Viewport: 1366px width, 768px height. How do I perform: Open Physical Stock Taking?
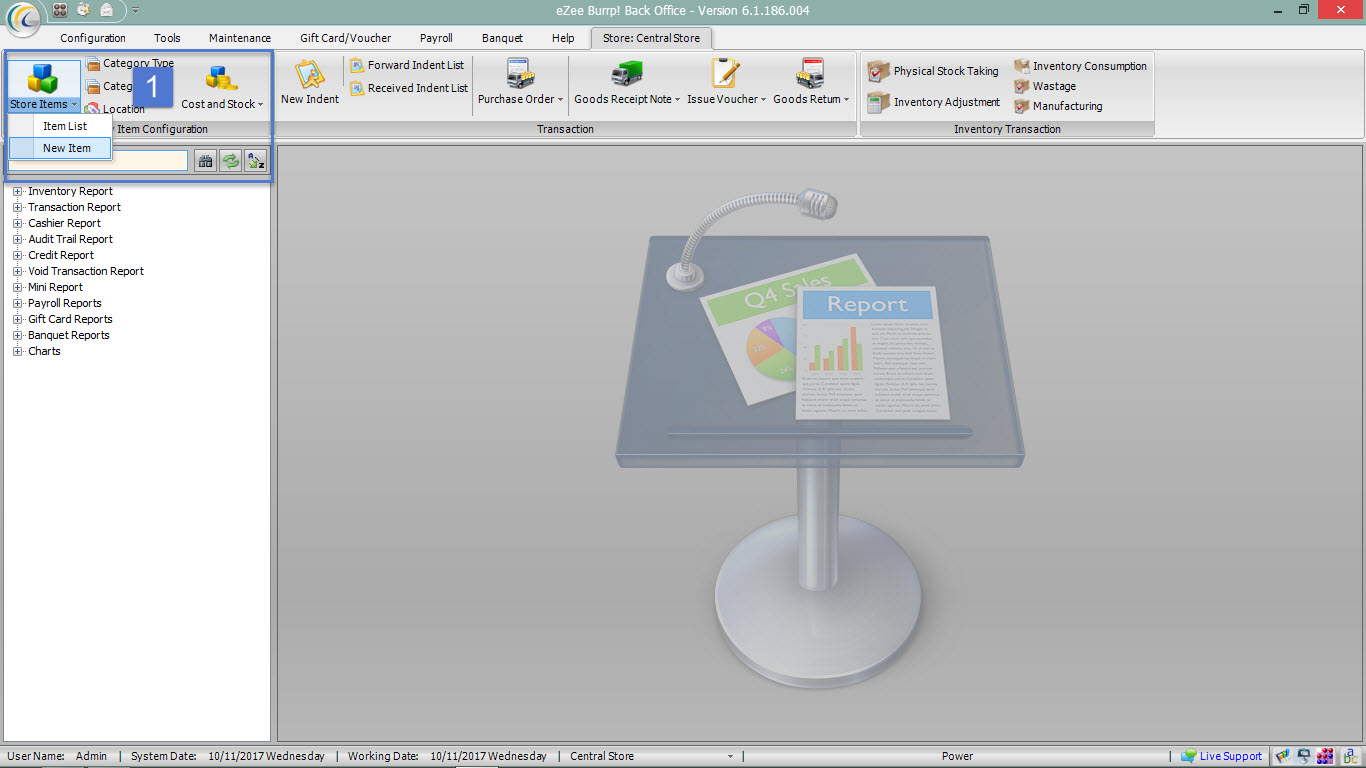[933, 71]
